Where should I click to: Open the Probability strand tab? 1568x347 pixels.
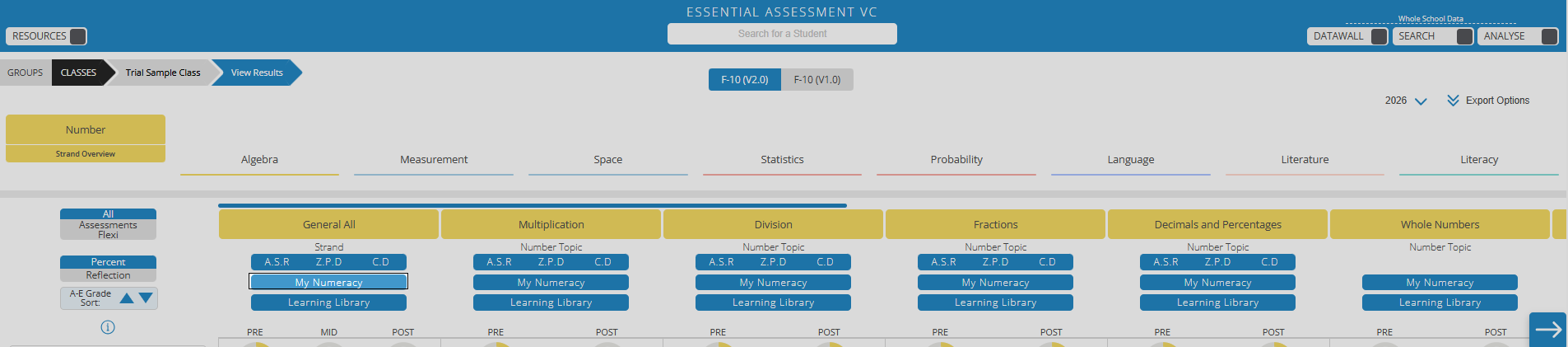coord(956,160)
